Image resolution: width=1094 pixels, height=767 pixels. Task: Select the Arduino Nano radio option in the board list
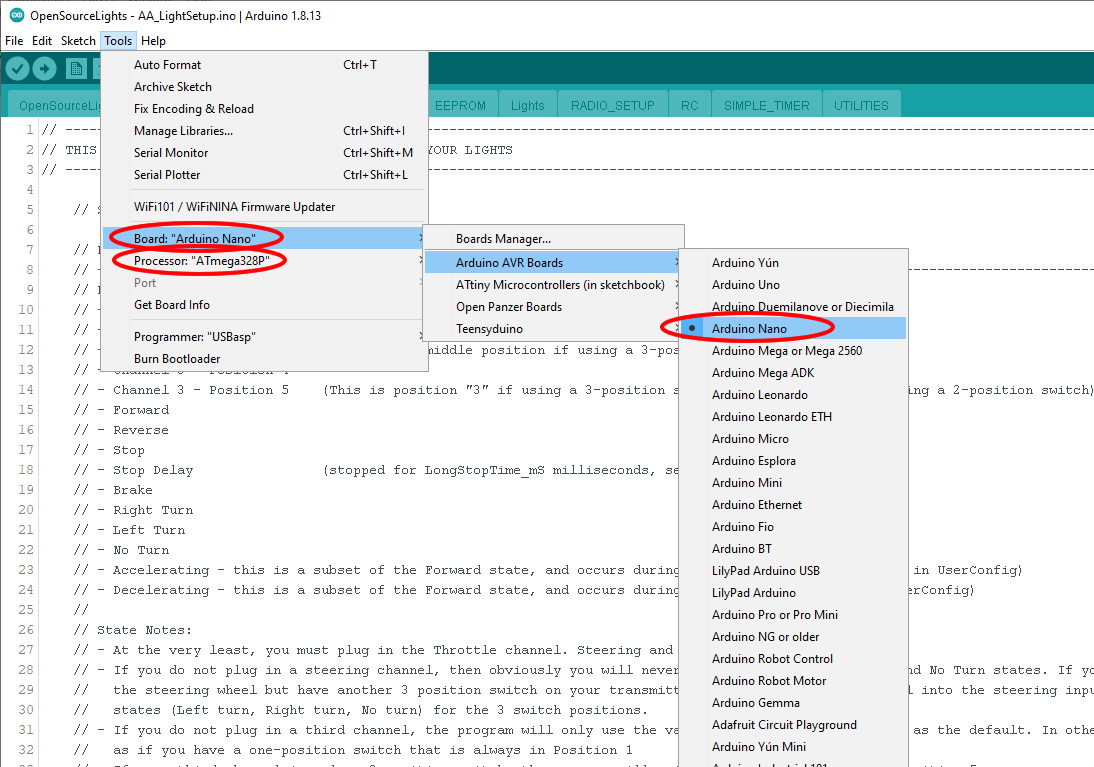click(x=749, y=329)
